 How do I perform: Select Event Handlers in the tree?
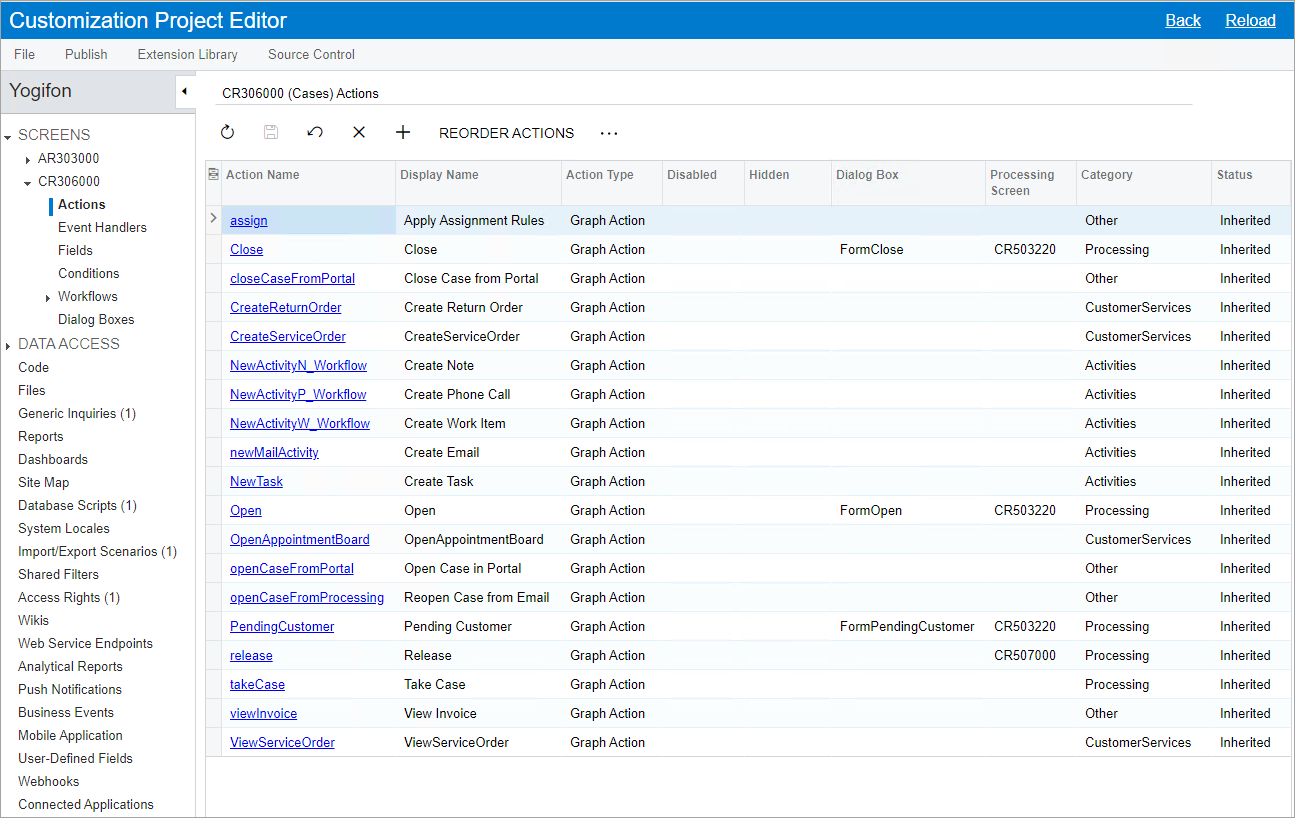pos(102,227)
